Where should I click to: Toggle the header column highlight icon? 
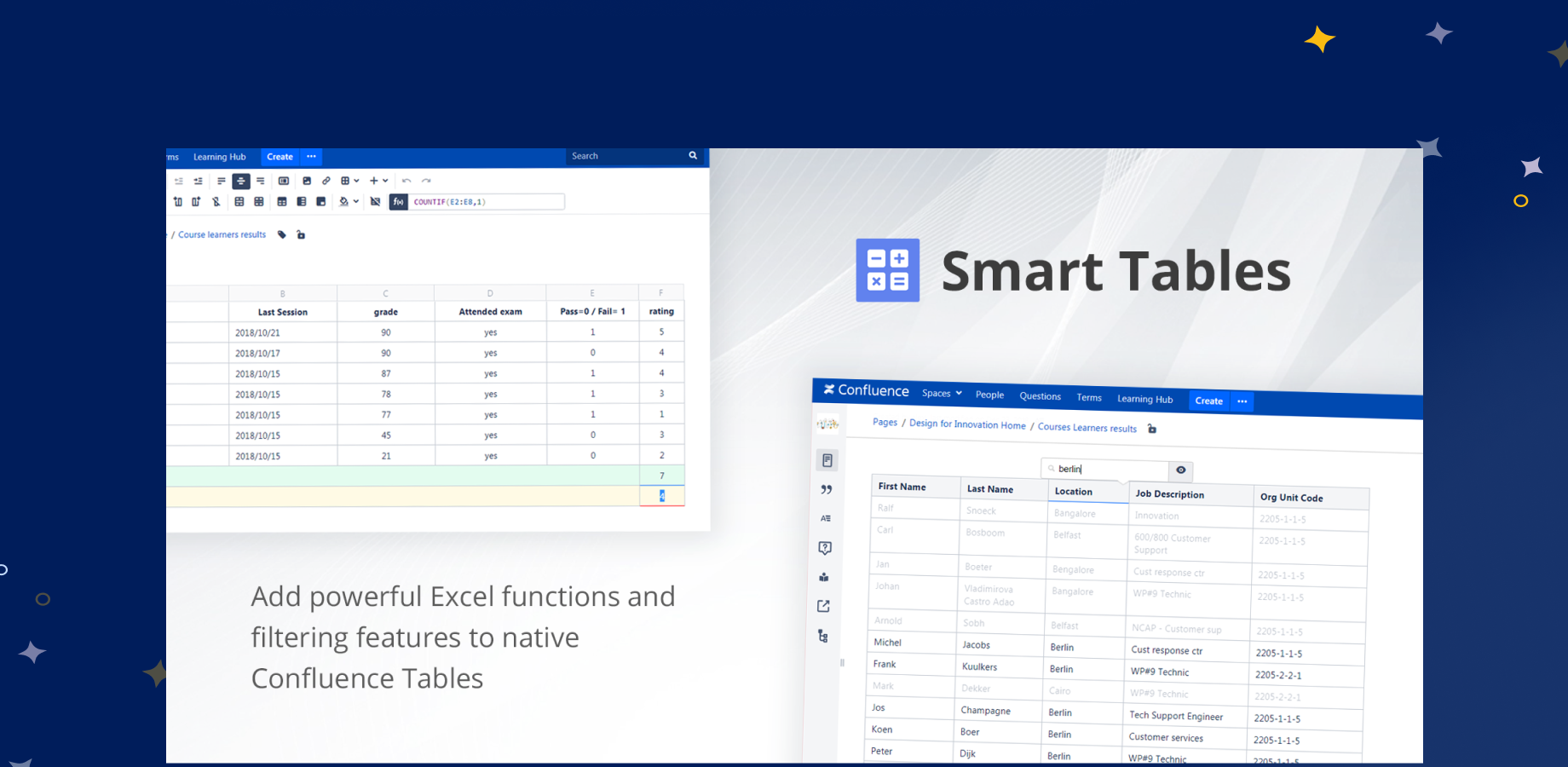click(302, 202)
